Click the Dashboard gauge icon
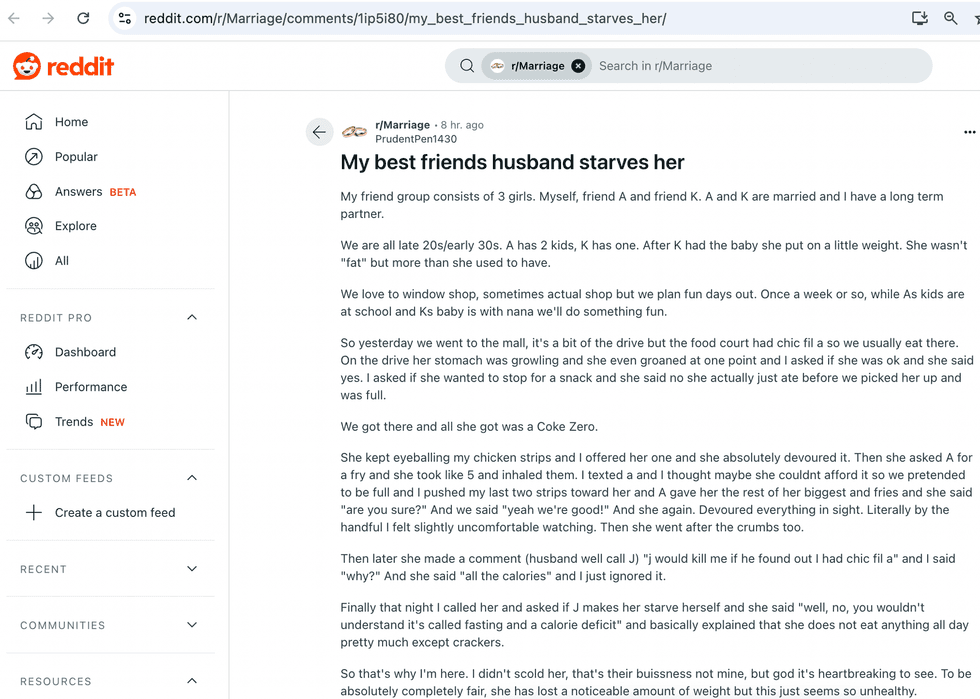980x699 pixels. (x=34, y=352)
